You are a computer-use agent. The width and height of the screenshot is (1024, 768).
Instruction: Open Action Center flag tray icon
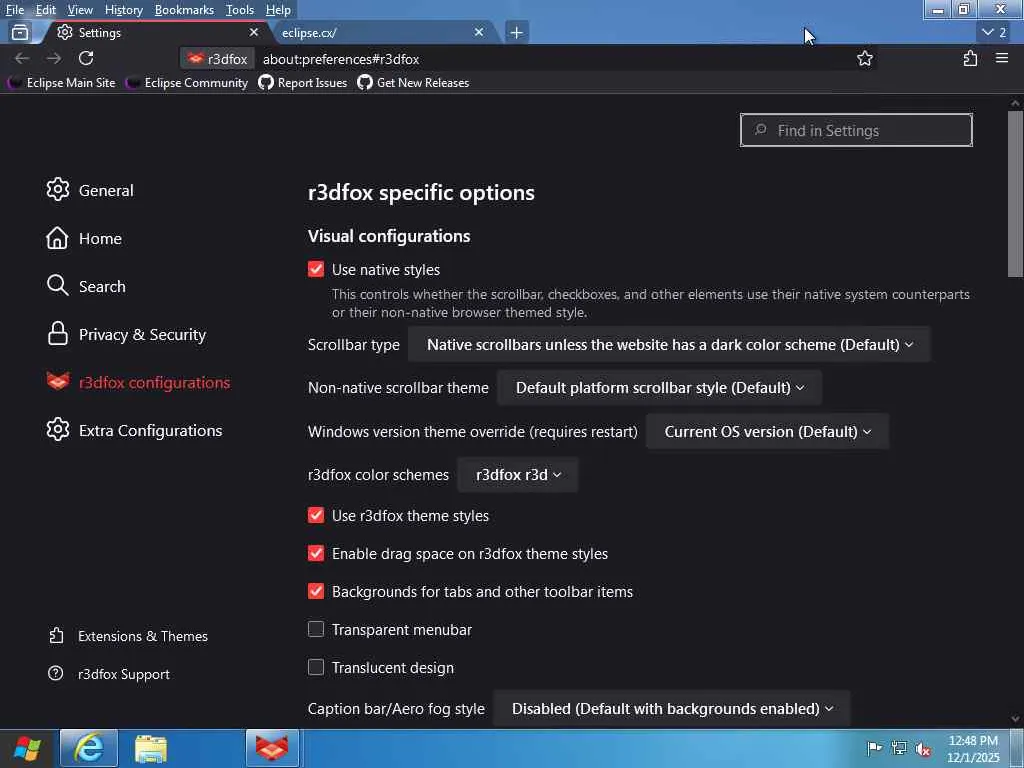coord(874,748)
